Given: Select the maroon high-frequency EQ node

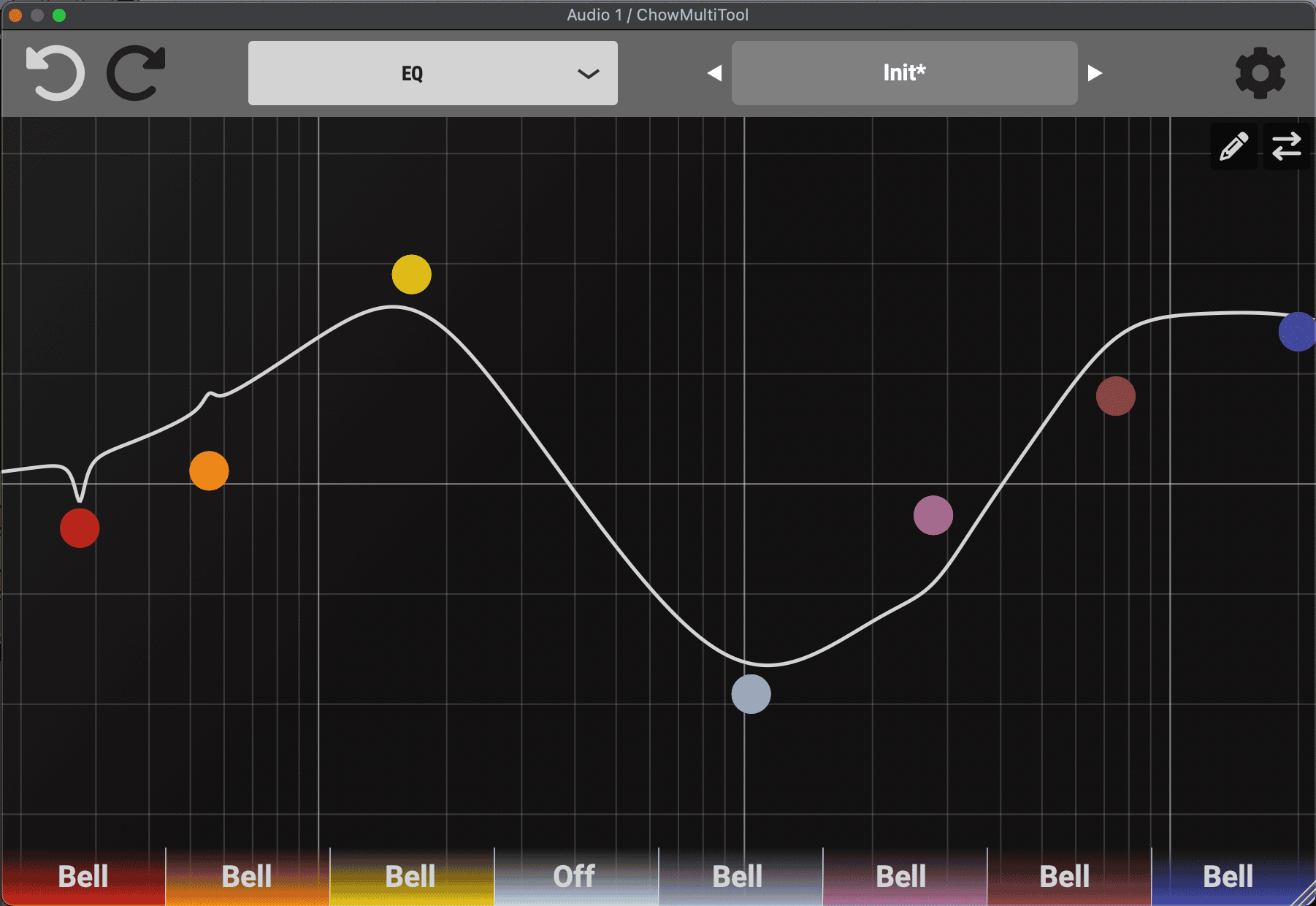Looking at the screenshot, I should [1116, 397].
